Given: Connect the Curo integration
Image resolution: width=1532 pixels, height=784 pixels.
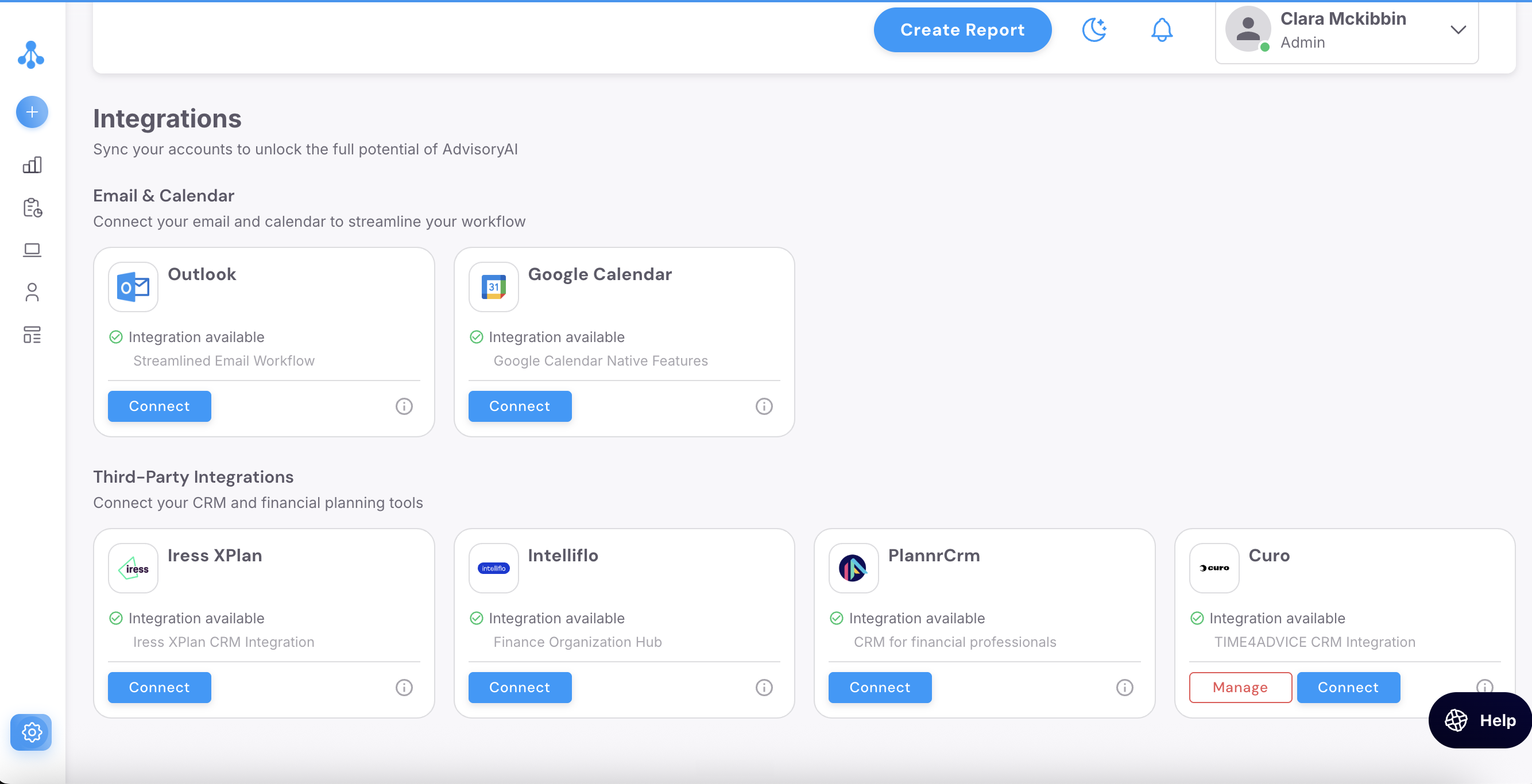Looking at the screenshot, I should [x=1348, y=687].
